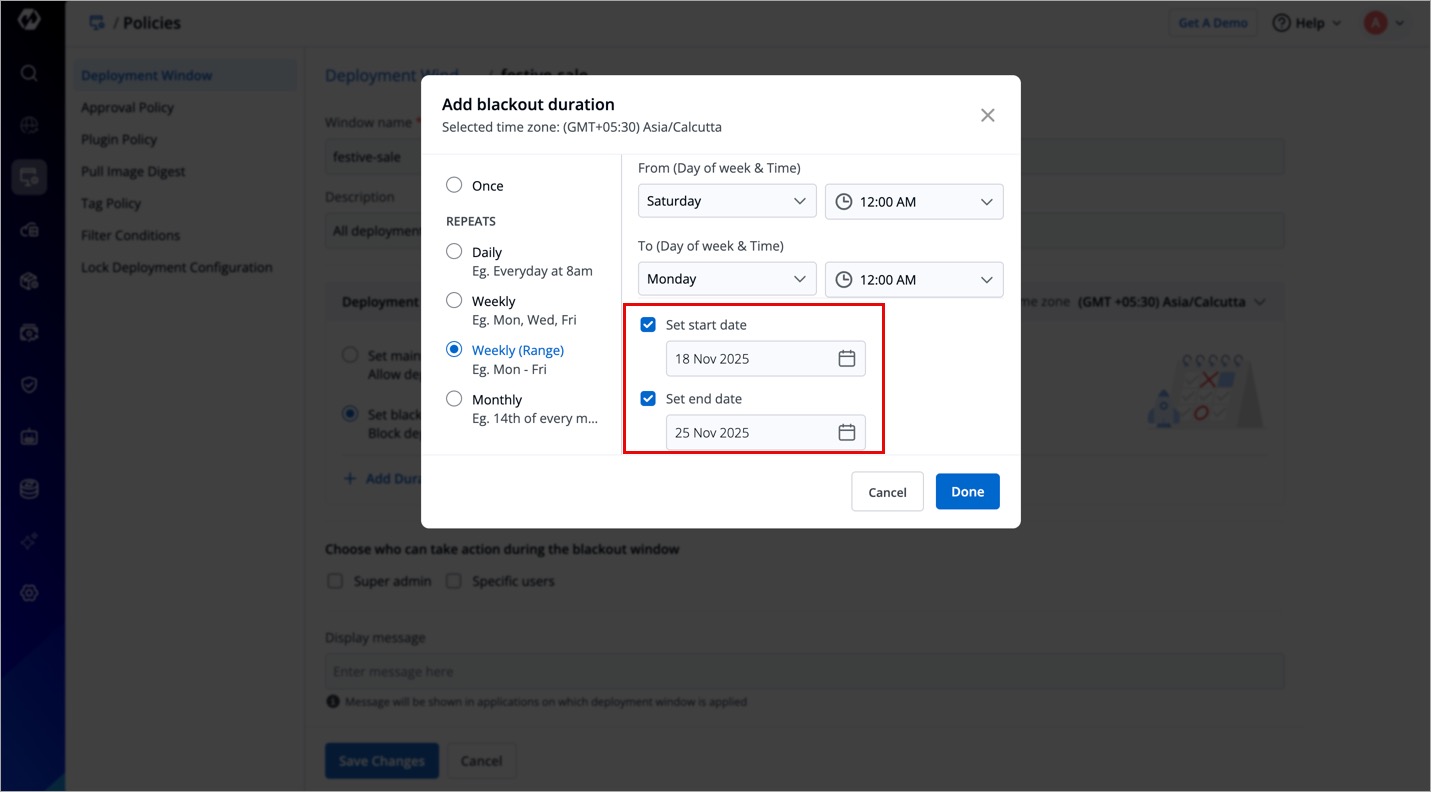Uncheck the Set start date checkbox
1431x792 pixels.
648,325
